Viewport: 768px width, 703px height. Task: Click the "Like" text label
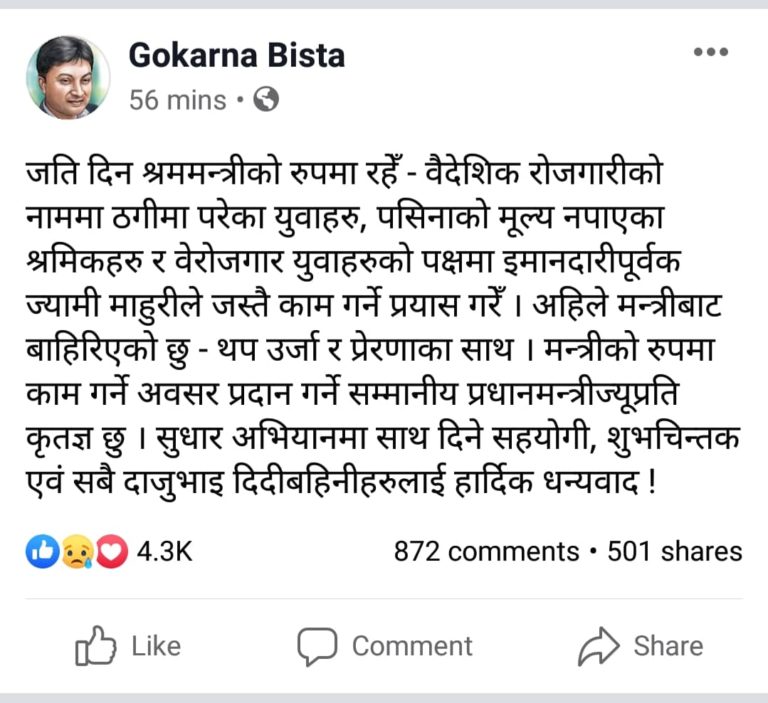[156, 646]
